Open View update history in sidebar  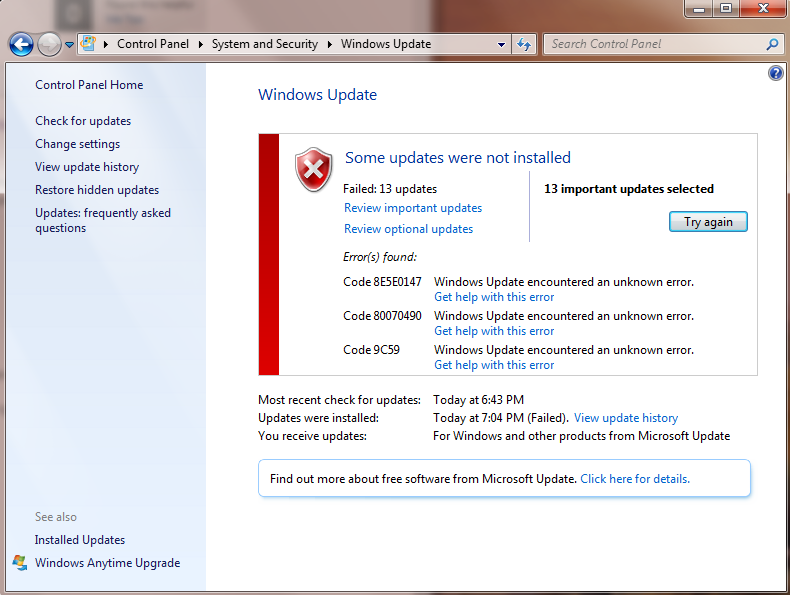click(87, 167)
